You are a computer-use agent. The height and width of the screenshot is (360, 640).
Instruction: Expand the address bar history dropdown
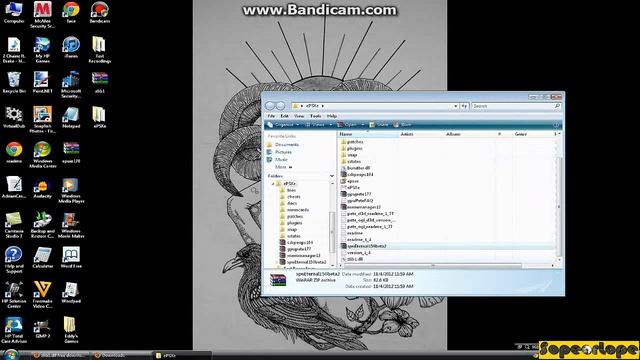[x=456, y=106]
